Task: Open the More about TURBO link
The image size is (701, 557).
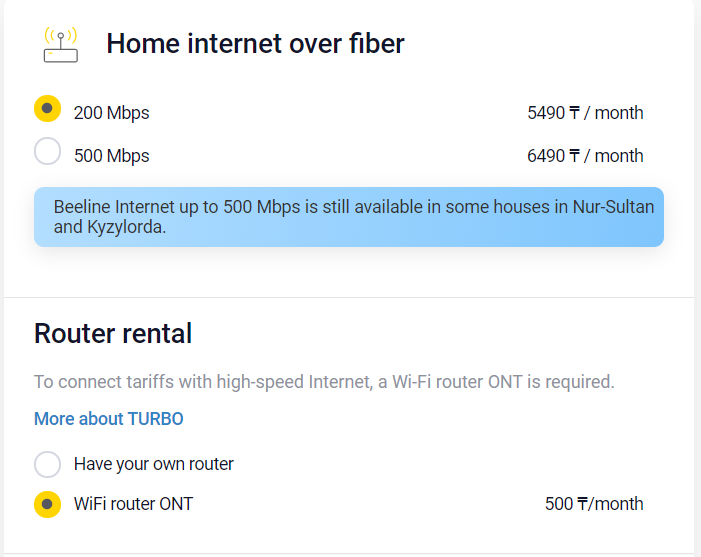Action: point(109,419)
